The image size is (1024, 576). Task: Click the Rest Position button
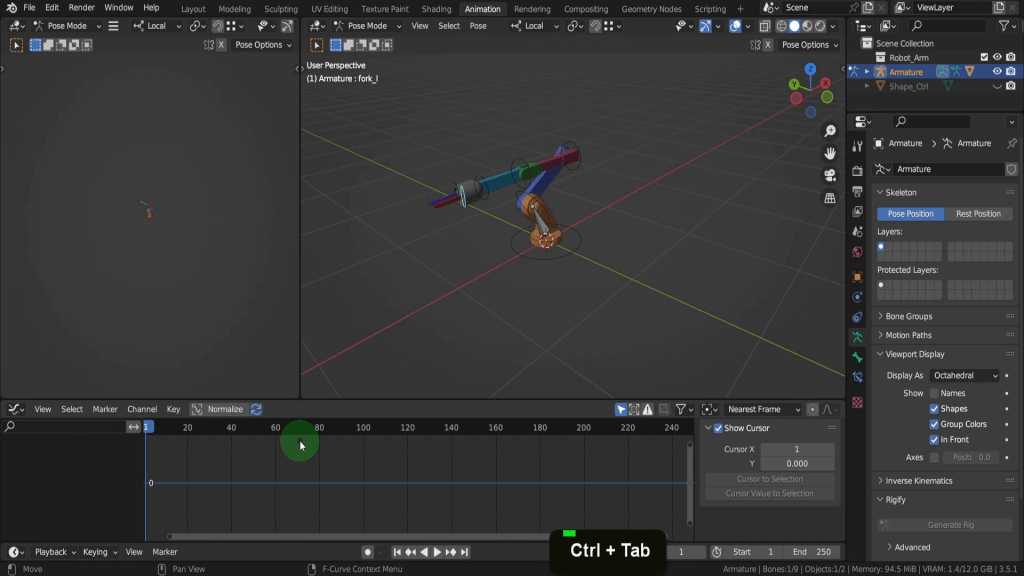pos(978,214)
